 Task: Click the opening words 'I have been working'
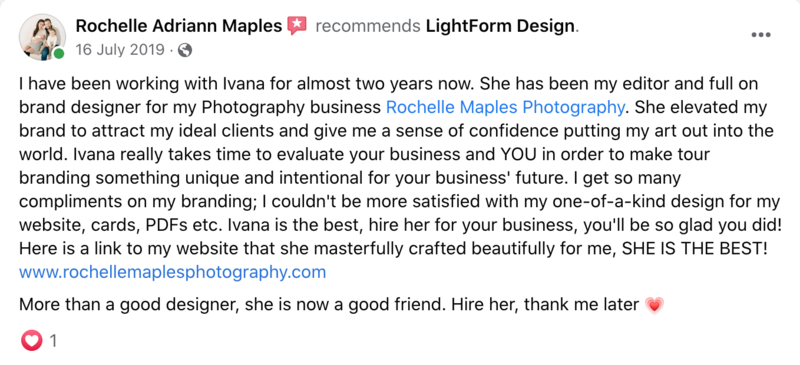pyautogui.click(x=88, y=84)
